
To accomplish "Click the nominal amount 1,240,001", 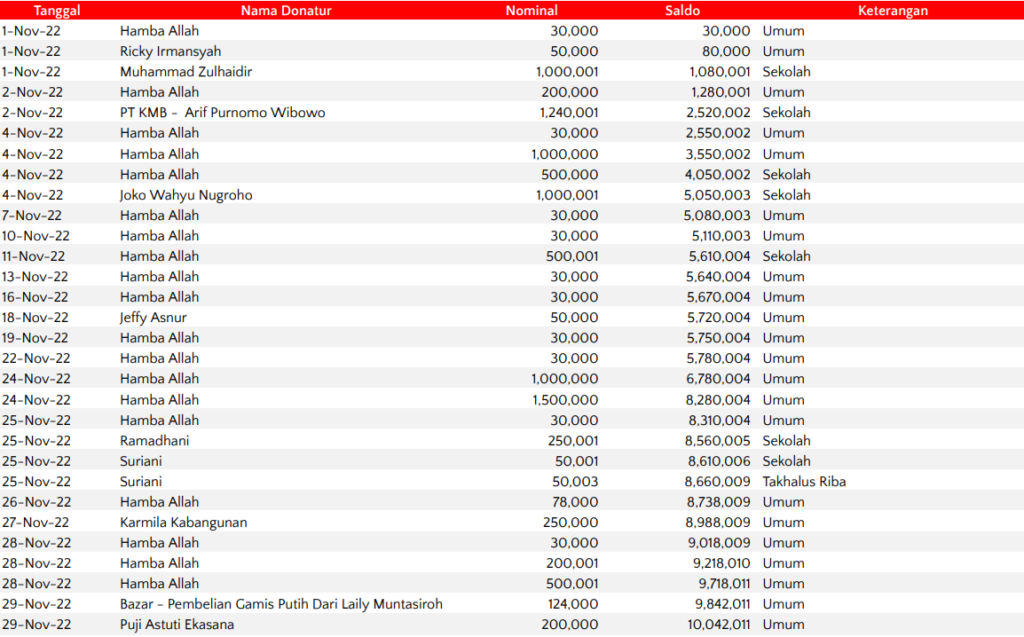I will click(567, 113).
